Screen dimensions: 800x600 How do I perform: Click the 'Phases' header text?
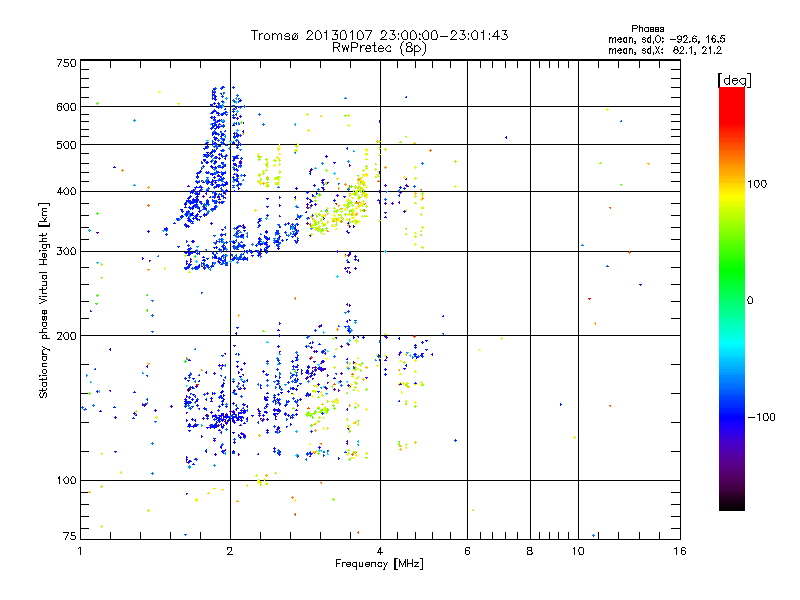(647, 29)
